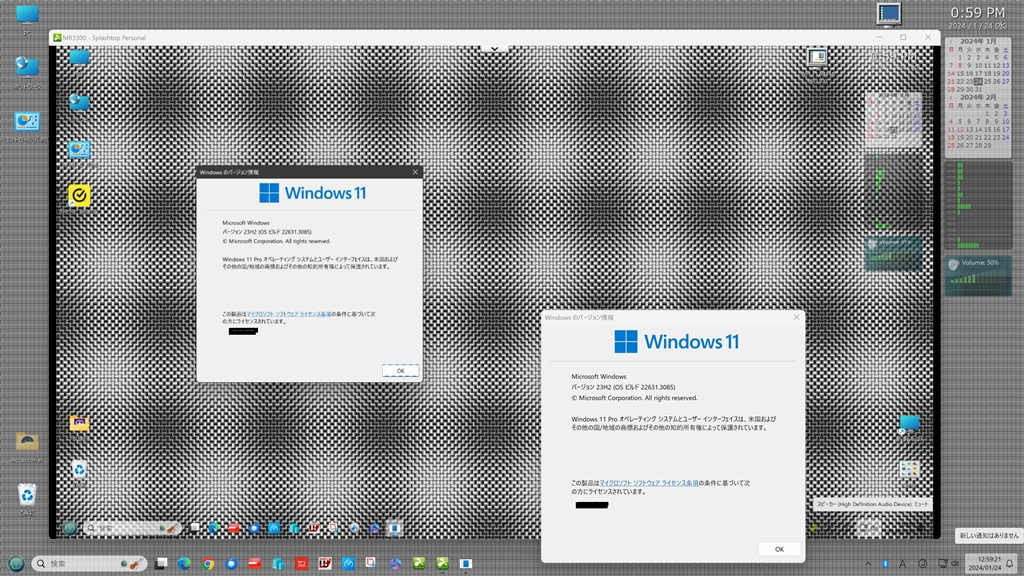Minimize the Splashtop Personal window
Viewport: 1024px width, 576px height.
point(878,37)
